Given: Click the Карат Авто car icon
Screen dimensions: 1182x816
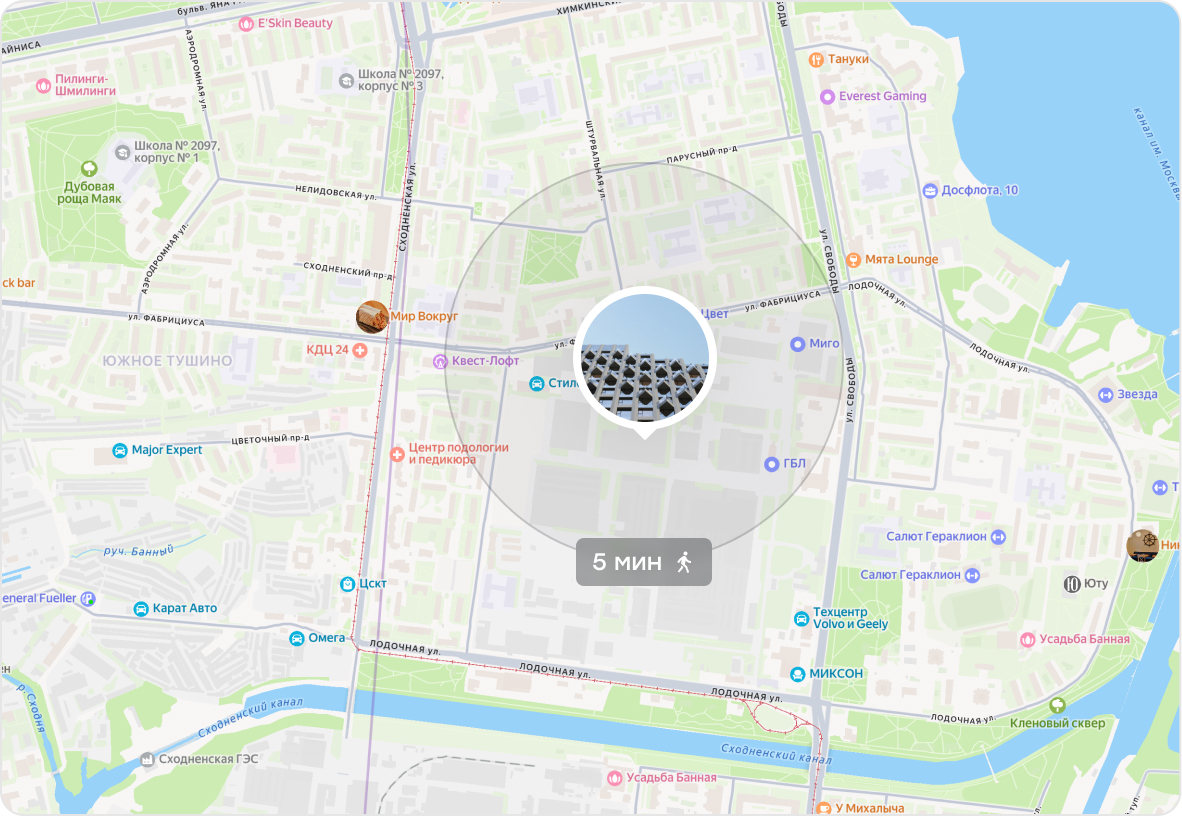Looking at the screenshot, I should (141, 609).
